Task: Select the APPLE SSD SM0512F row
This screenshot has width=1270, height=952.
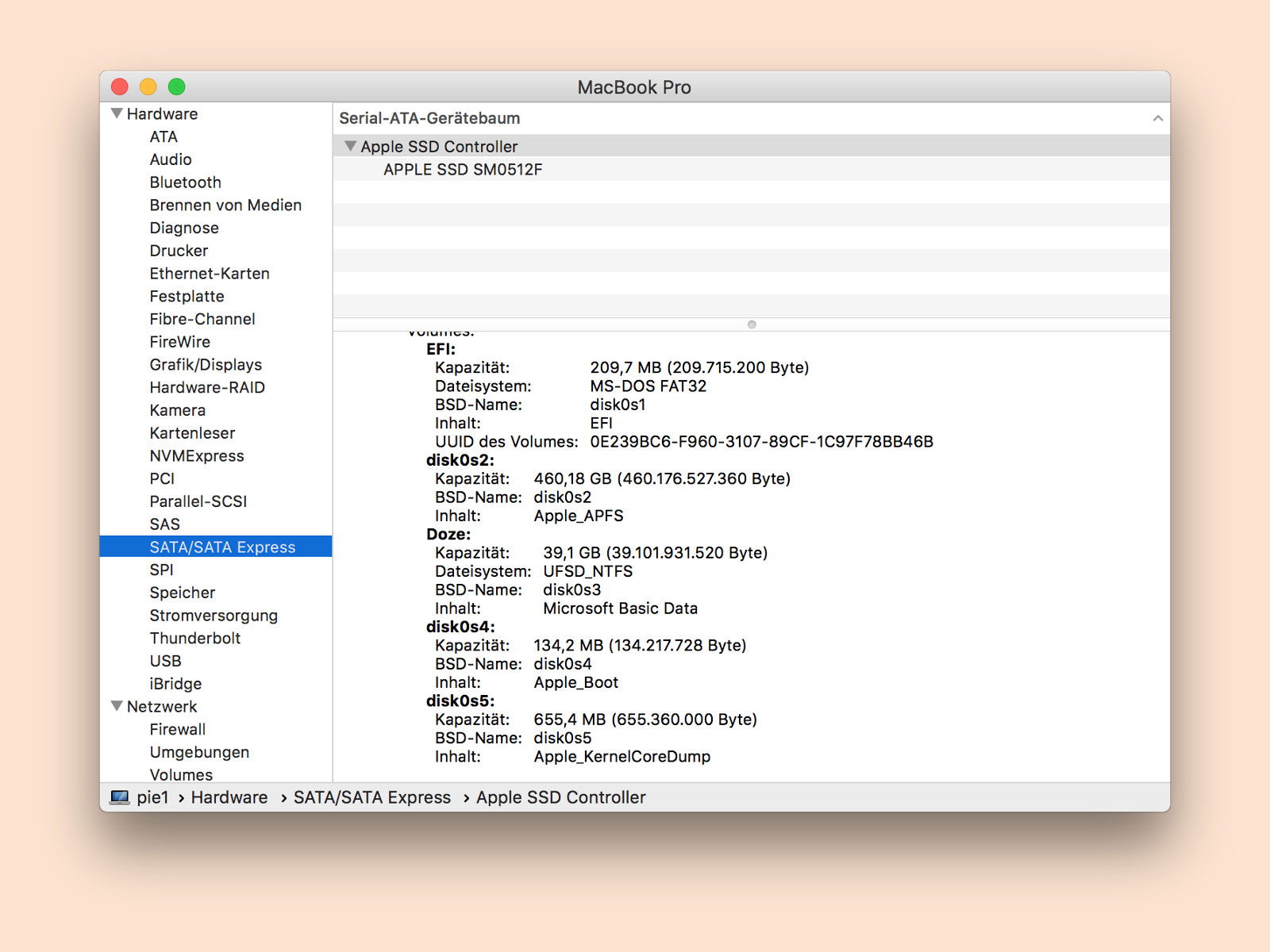Action: point(751,169)
